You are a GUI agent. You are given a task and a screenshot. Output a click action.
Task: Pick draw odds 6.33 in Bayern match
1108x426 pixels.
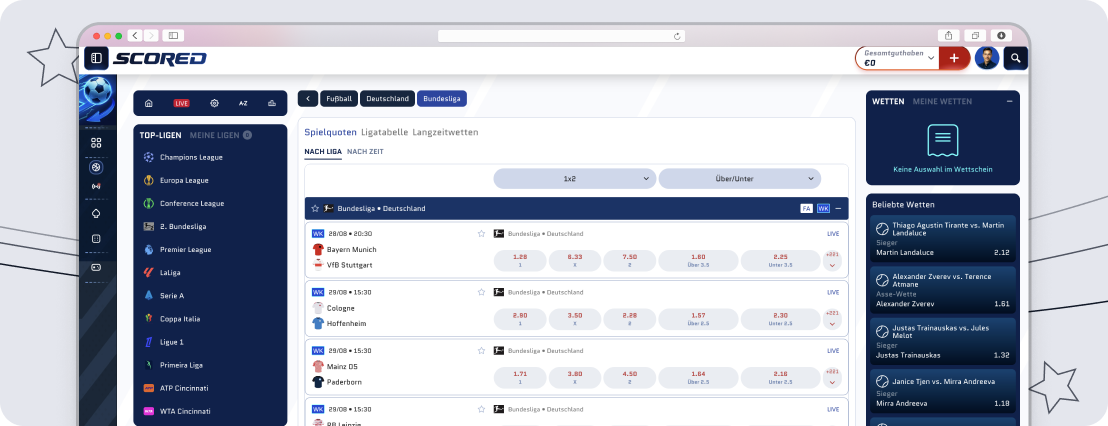pos(574,261)
